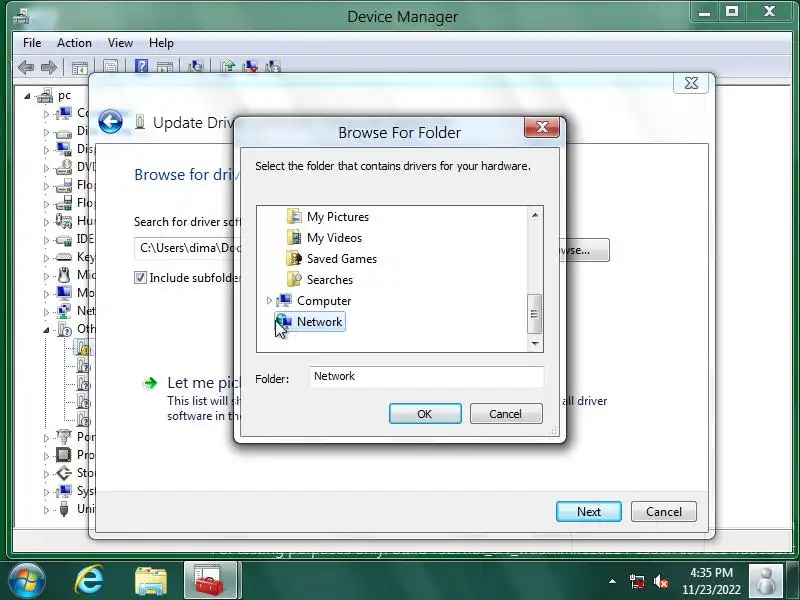The image size is (800, 600).
Task: Show hidden tray icons arrow
Action: point(612,581)
